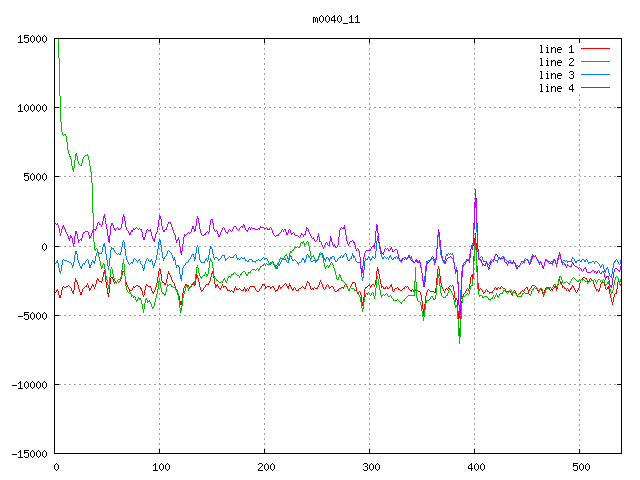Click the 5000 y-axis tick label
This screenshot has width=640, height=480.
pyautogui.click(x=35, y=177)
